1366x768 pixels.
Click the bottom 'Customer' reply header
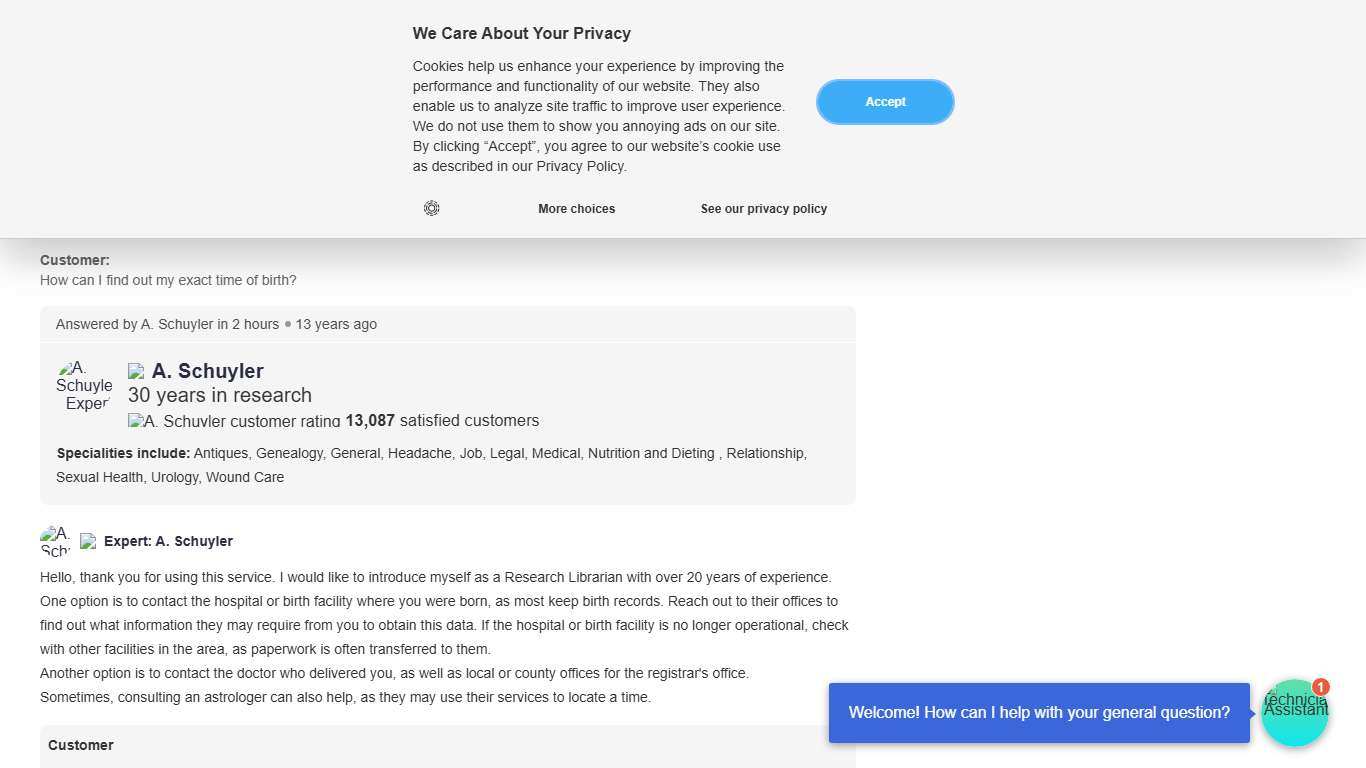tap(81, 745)
